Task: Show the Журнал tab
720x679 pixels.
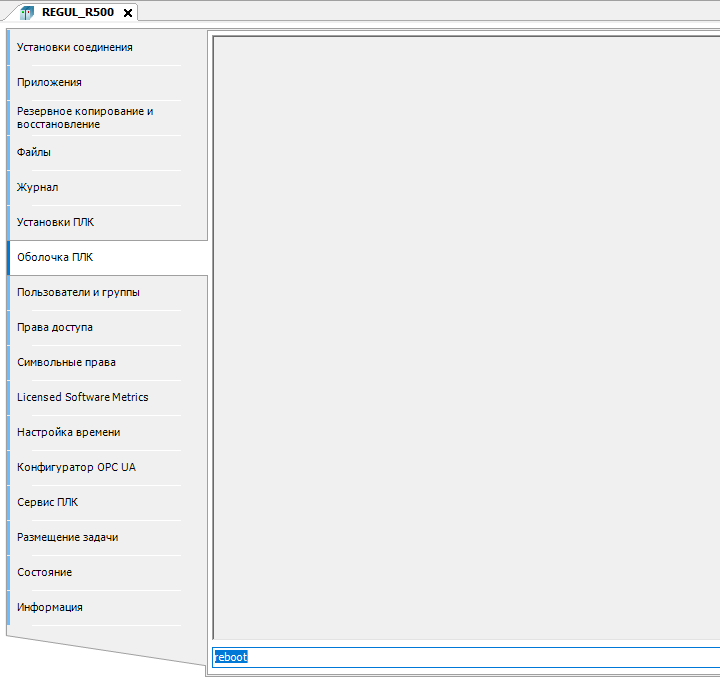Action: click(38, 187)
